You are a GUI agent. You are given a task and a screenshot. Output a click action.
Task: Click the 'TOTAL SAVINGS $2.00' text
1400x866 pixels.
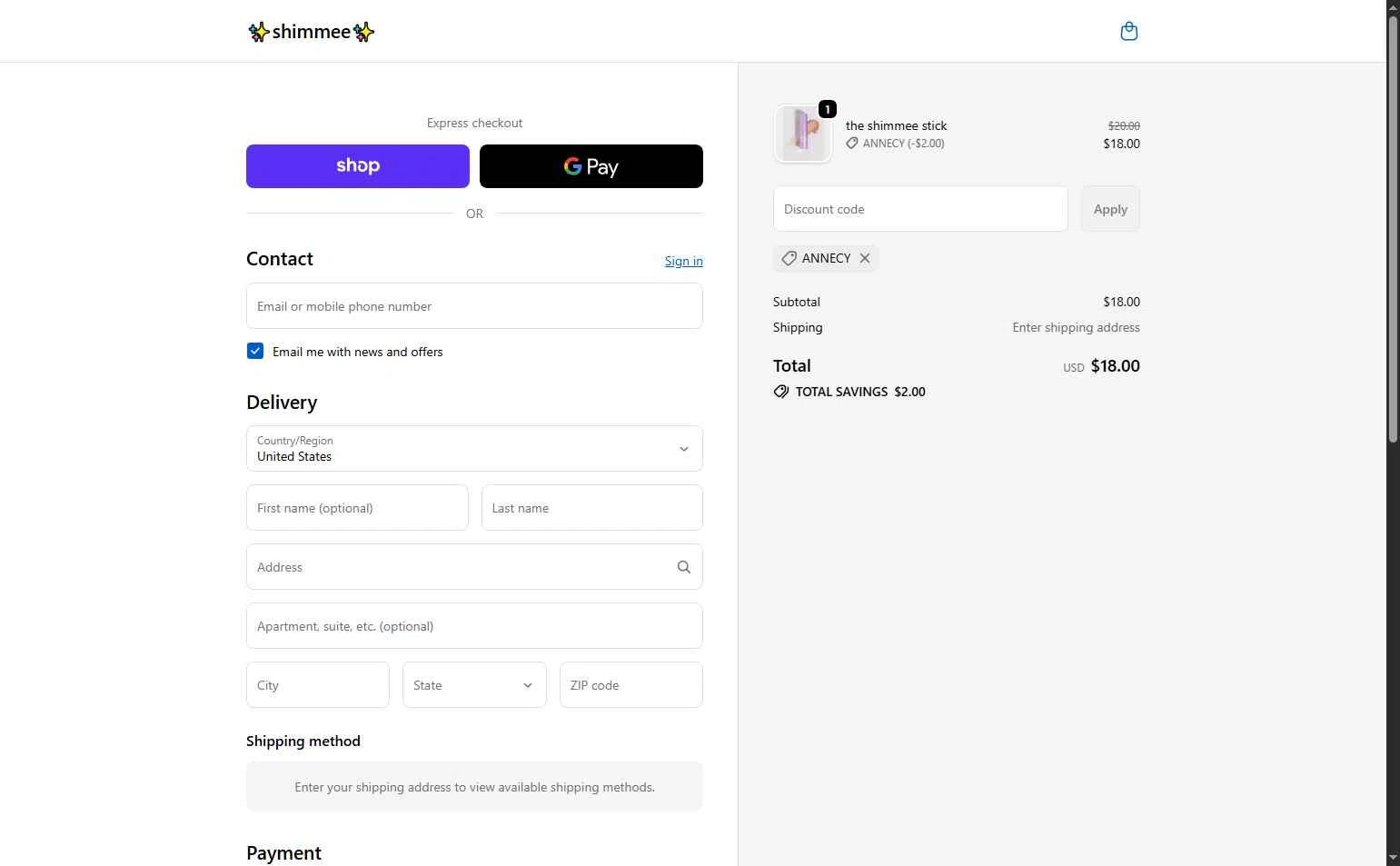tap(860, 392)
